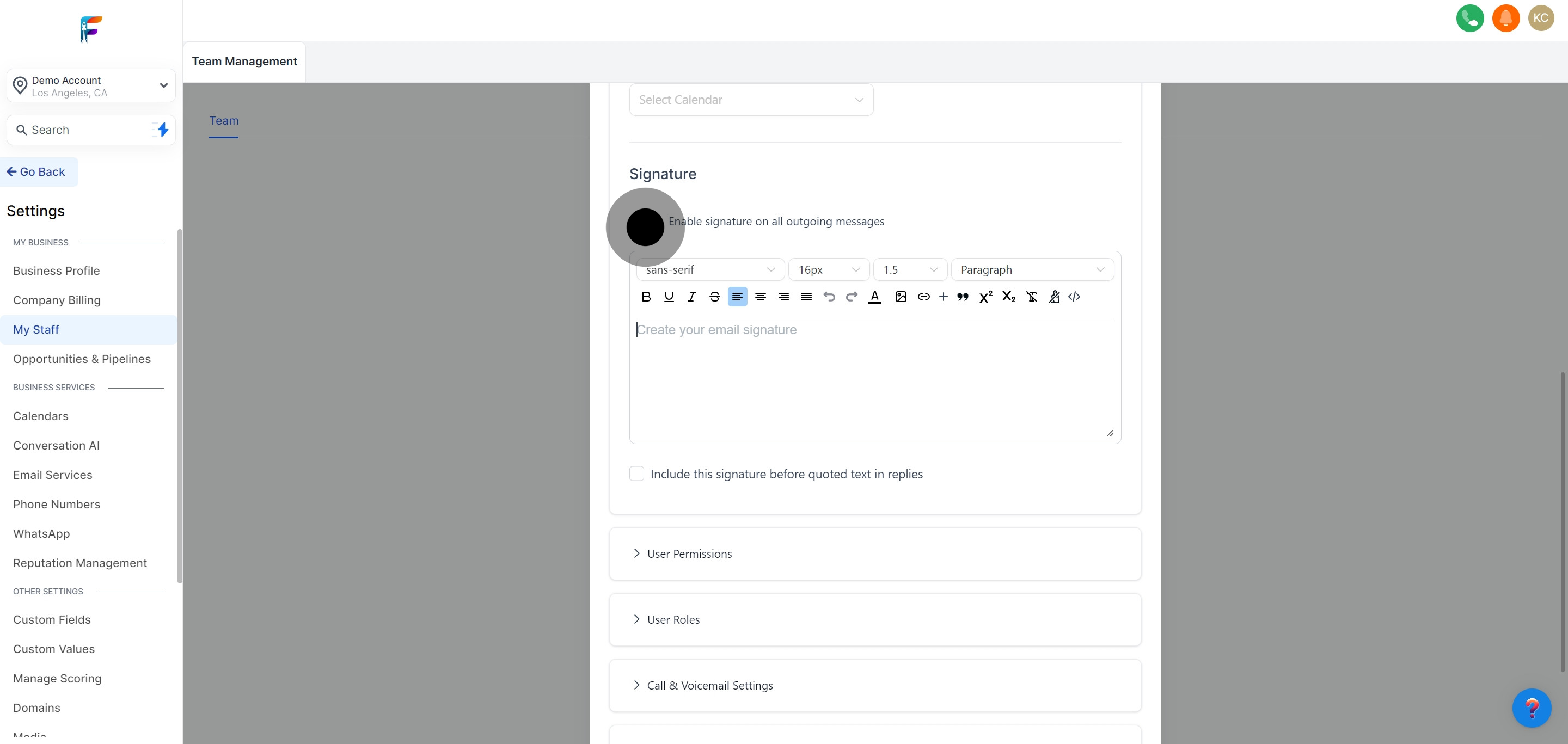Click the undo arrow icon
Image resolution: width=1568 pixels, height=744 pixels.
pyautogui.click(x=829, y=297)
